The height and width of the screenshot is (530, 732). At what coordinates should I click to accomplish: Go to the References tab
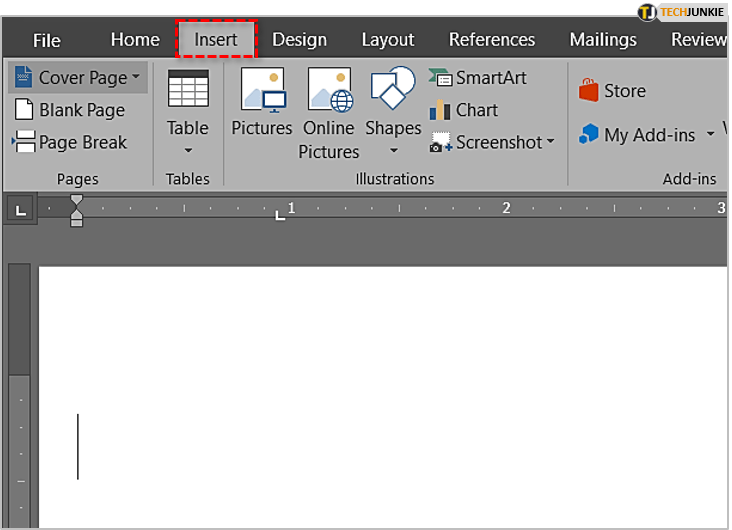pos(491,40)
